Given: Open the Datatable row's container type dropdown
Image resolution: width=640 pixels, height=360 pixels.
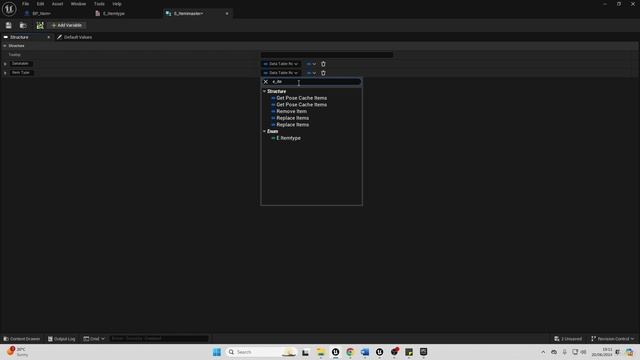Looking at the screenshot, I should coord(311,64).
